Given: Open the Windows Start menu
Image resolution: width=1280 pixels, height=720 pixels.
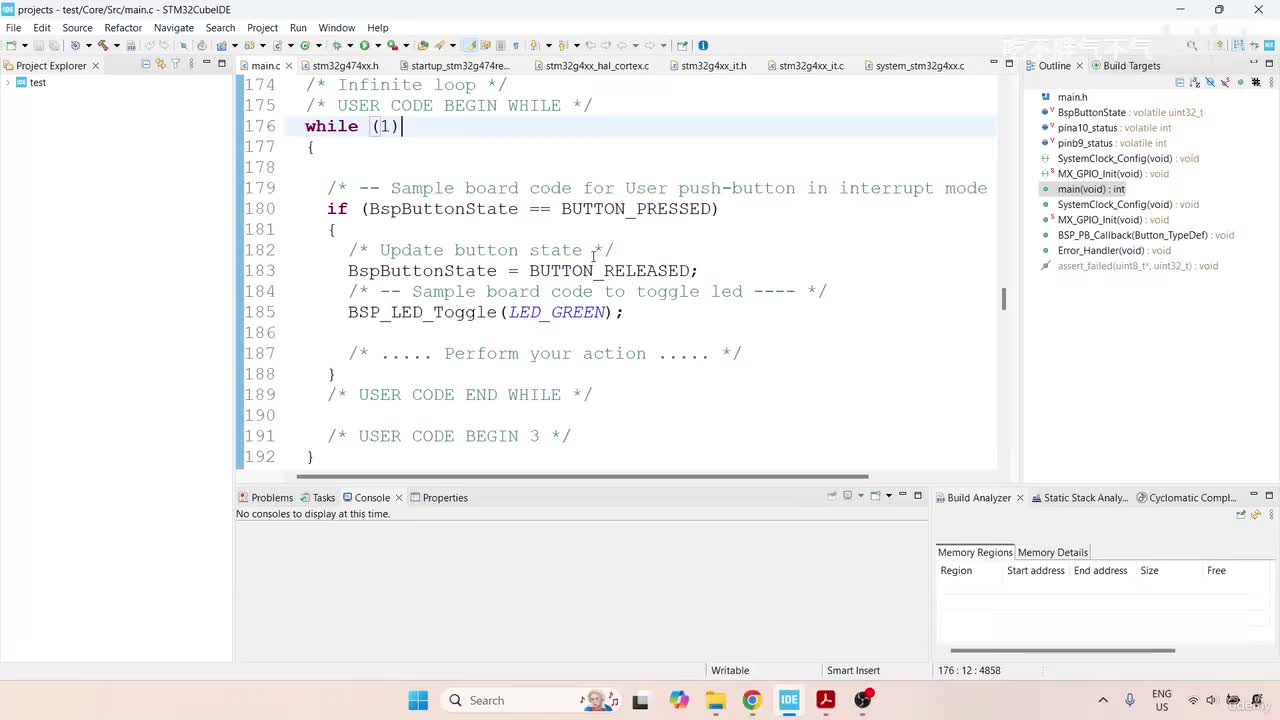Looking at the screenshot, I should pyautogui.click(x=418, y=700).
